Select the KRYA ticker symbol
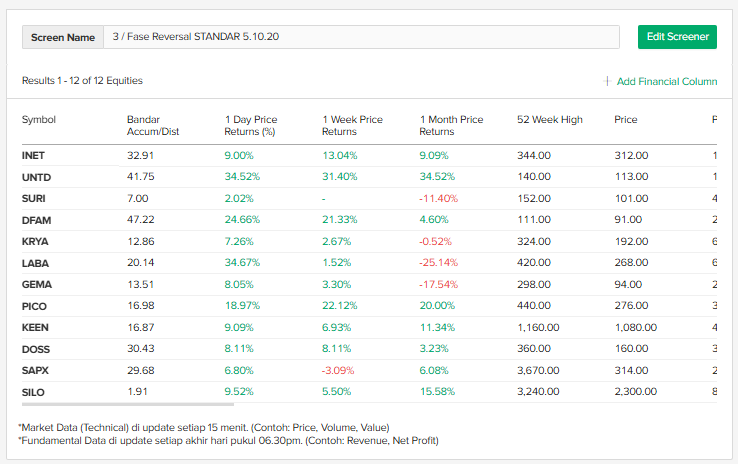The height and width of the screenshot is (464, 738). 35,242
